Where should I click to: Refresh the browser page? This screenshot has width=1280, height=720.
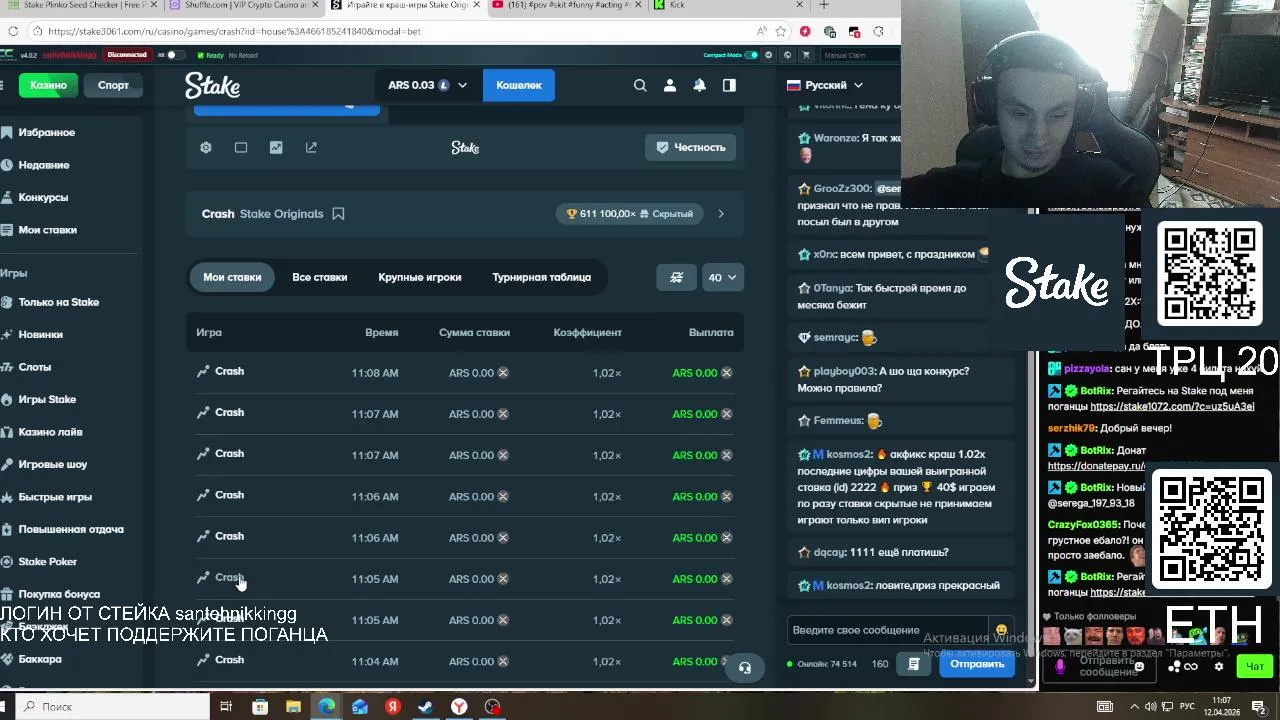click(x=13, y=31)
